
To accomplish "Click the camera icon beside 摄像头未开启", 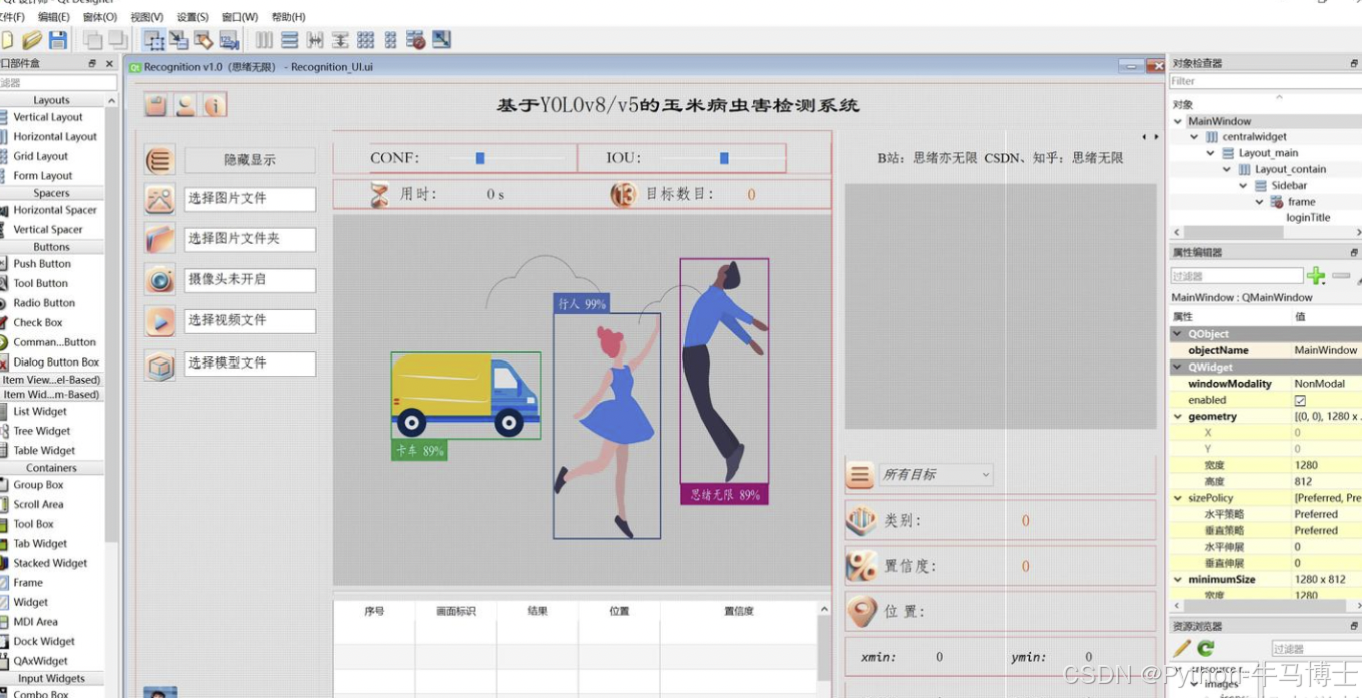I will [160, 280].
